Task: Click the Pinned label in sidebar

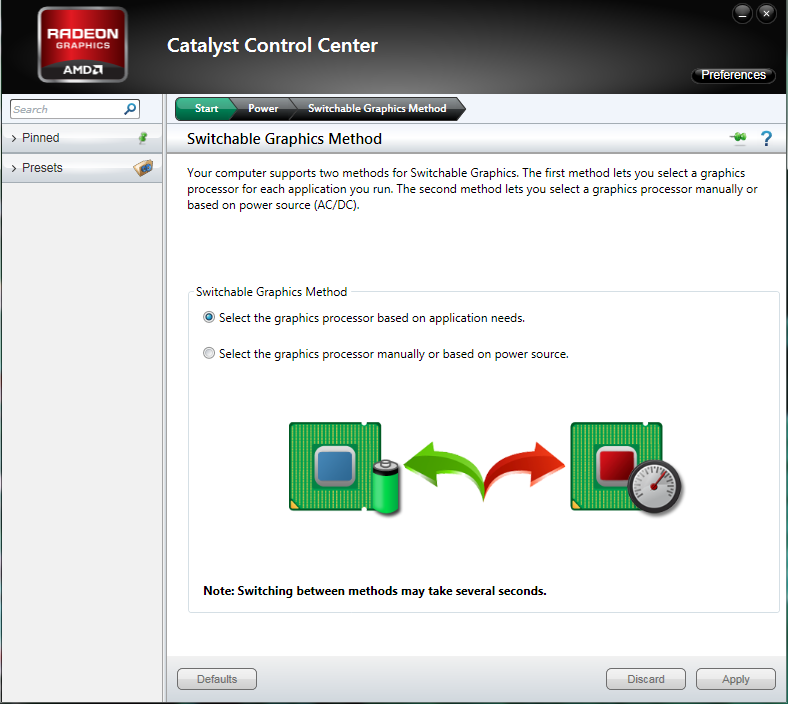Action: point(41,138)
